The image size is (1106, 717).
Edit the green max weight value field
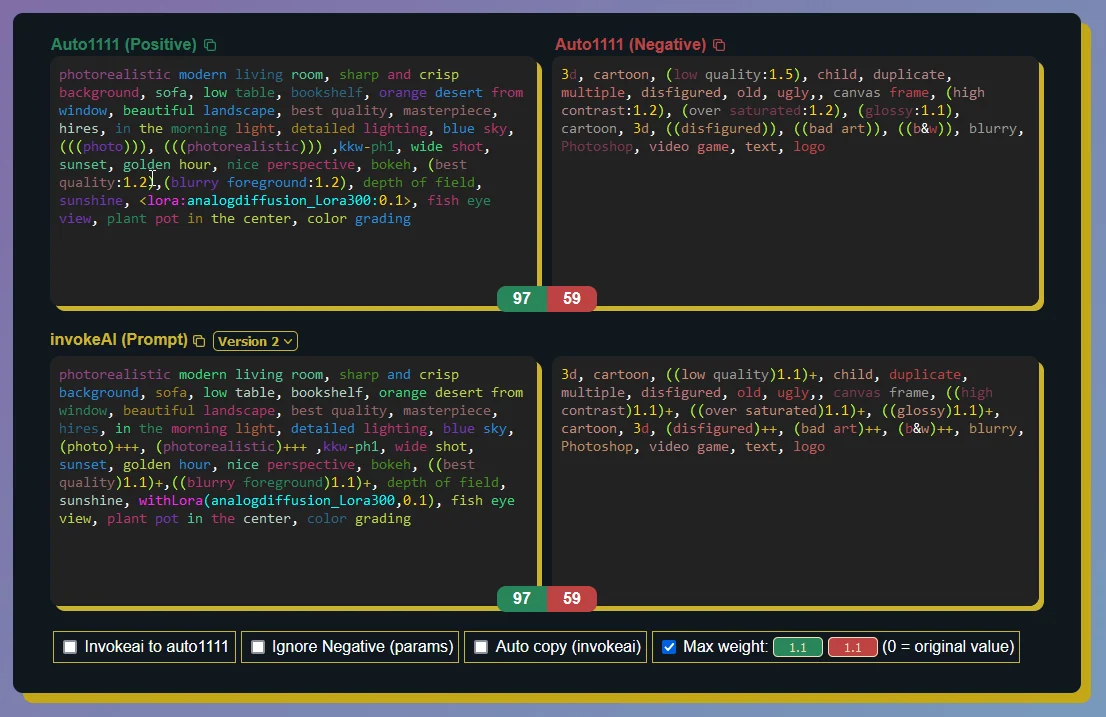click(x=798, y=647)
